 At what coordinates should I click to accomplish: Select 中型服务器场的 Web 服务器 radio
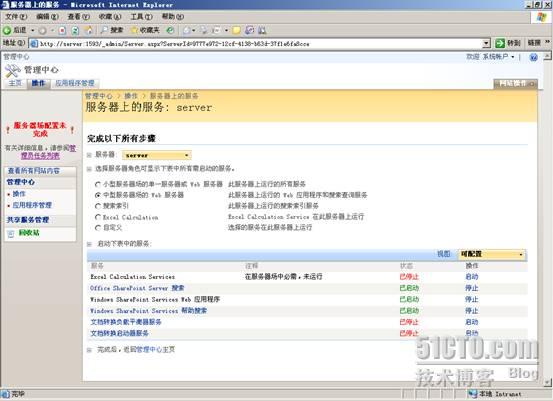click(98, 195)
